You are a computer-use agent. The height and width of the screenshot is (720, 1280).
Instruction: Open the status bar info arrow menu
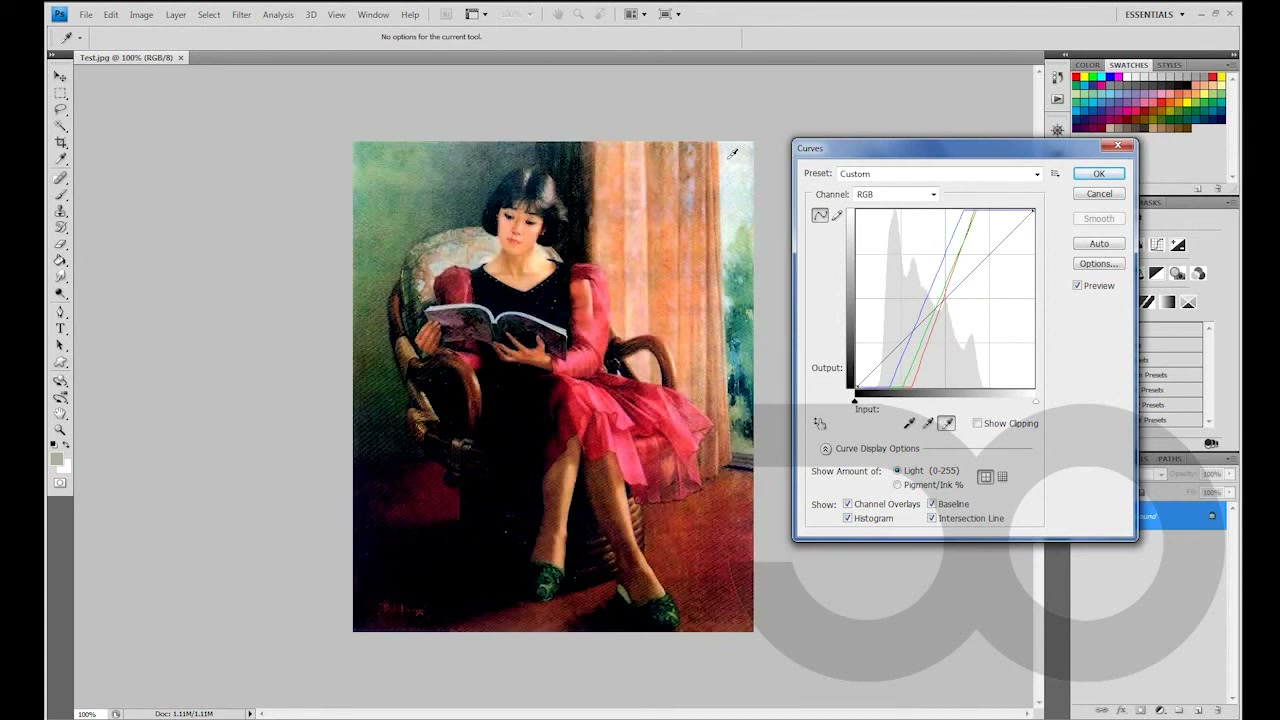tap(250, 714)
